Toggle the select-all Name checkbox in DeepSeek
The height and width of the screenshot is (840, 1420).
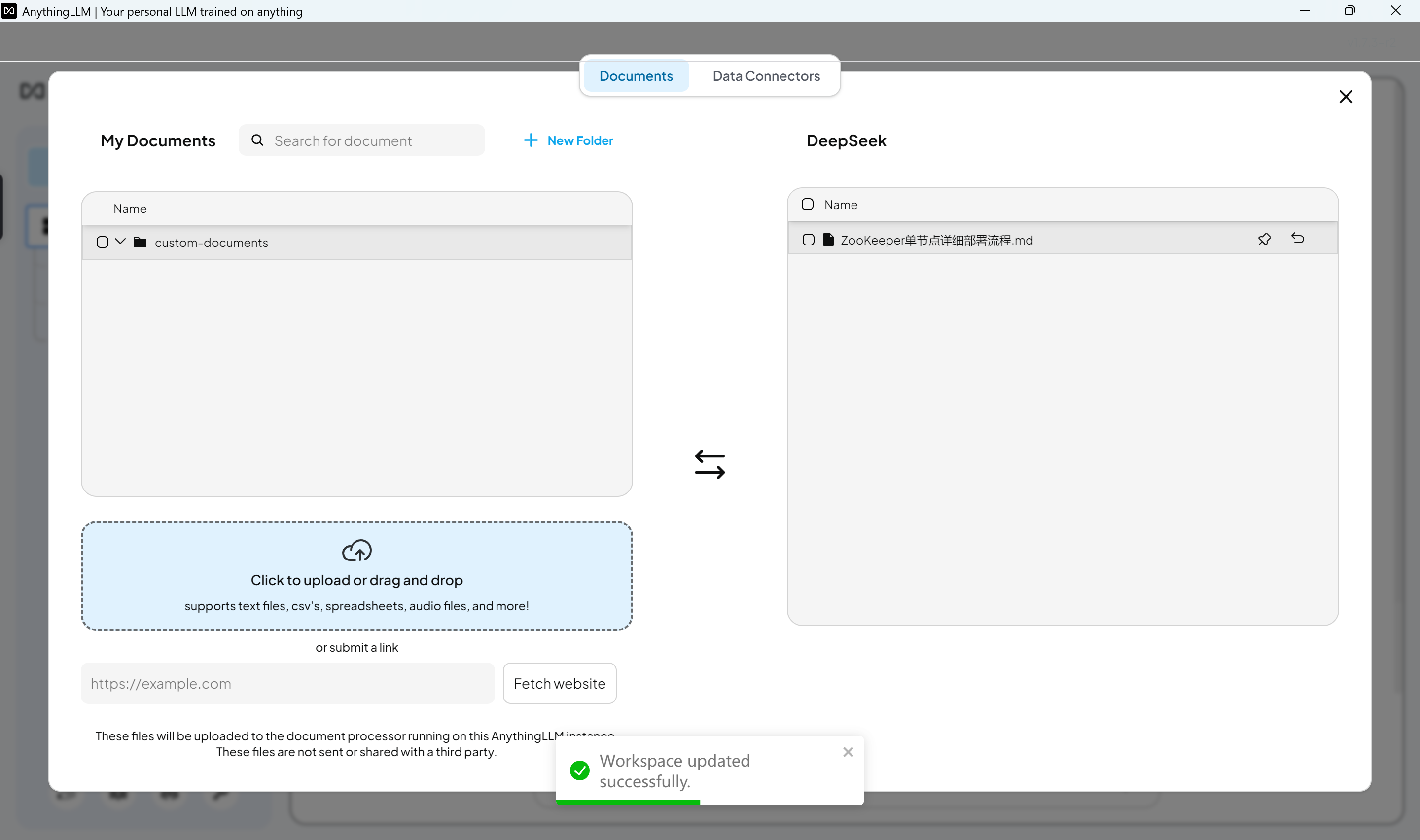click(x=807, y=205)
